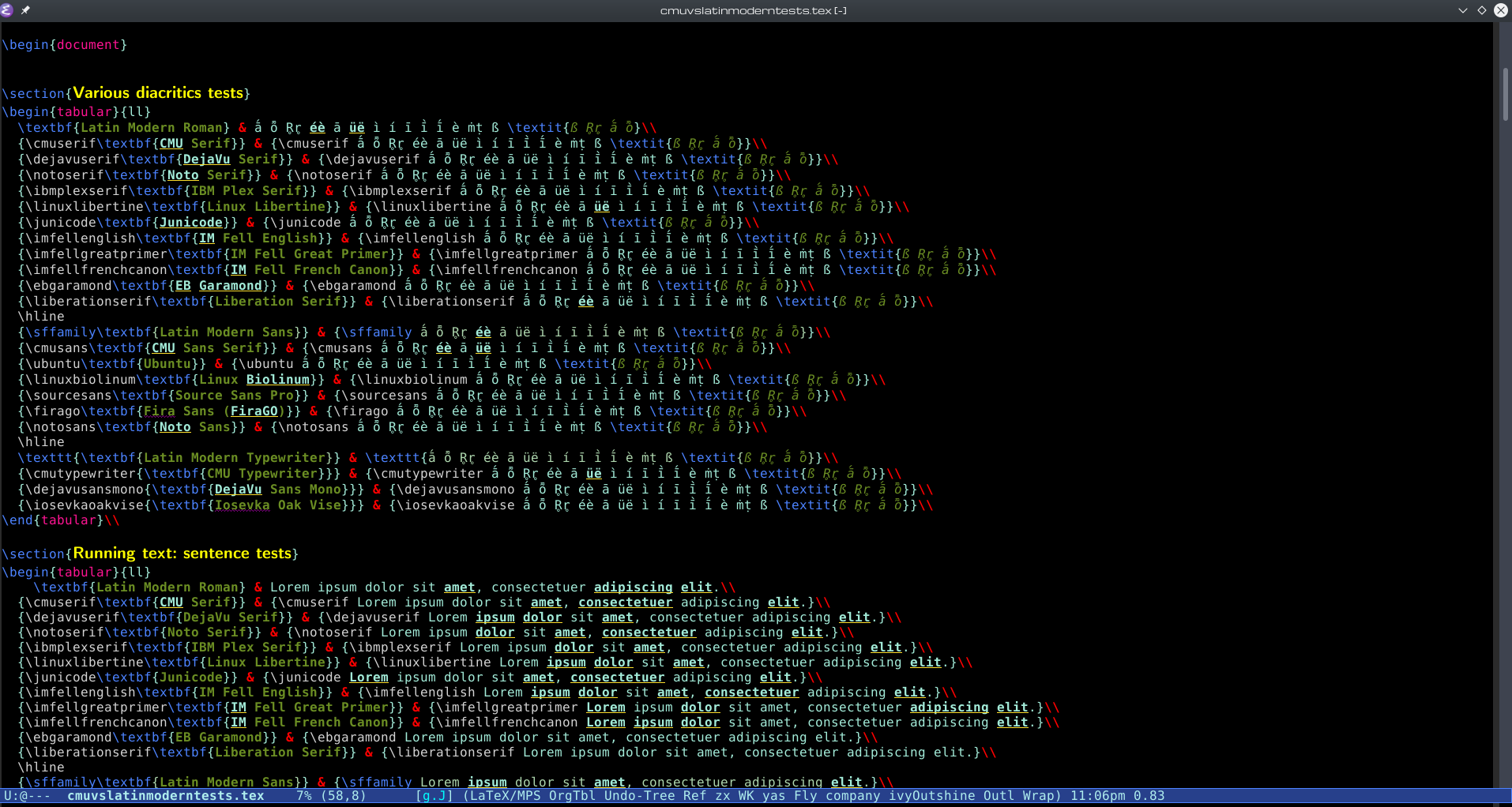Image resolution: width=1512 pixels, height=807 pixels.
Task: Click the '11:06pm 0.83' clock in mode line
Action: click(1118, 796)
